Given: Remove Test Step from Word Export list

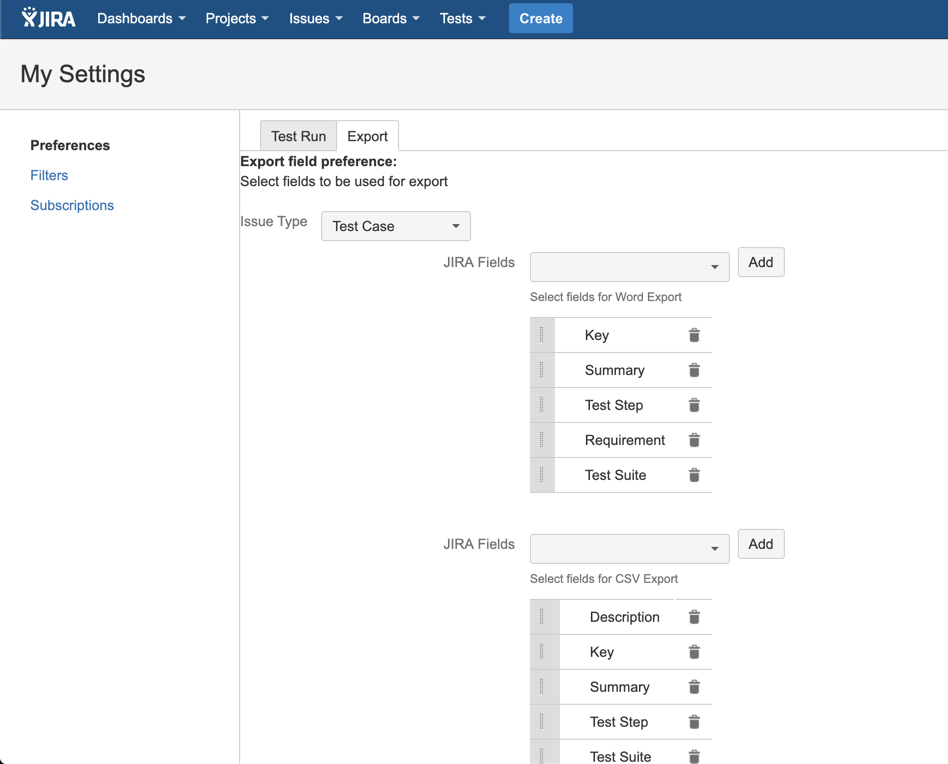Looking at the screenshot, I should pos(694,405).
